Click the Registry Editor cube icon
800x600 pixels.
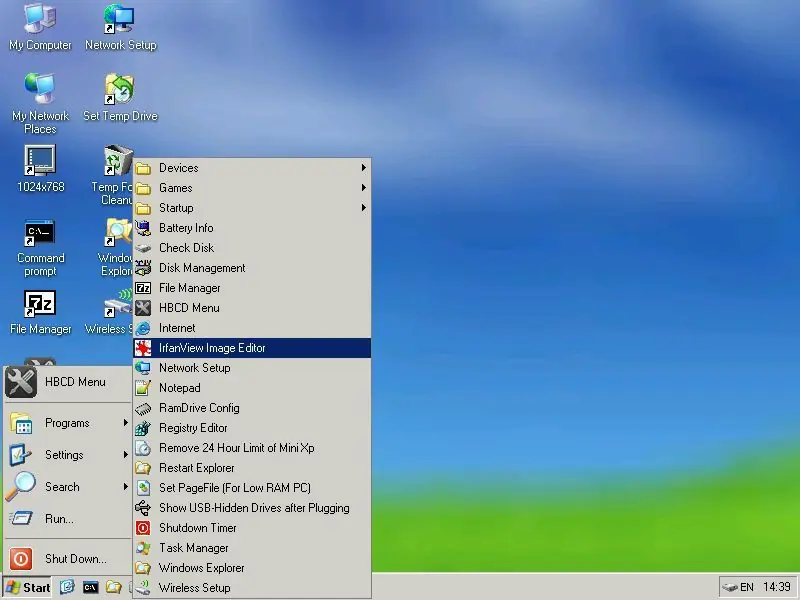coord(143,428)
